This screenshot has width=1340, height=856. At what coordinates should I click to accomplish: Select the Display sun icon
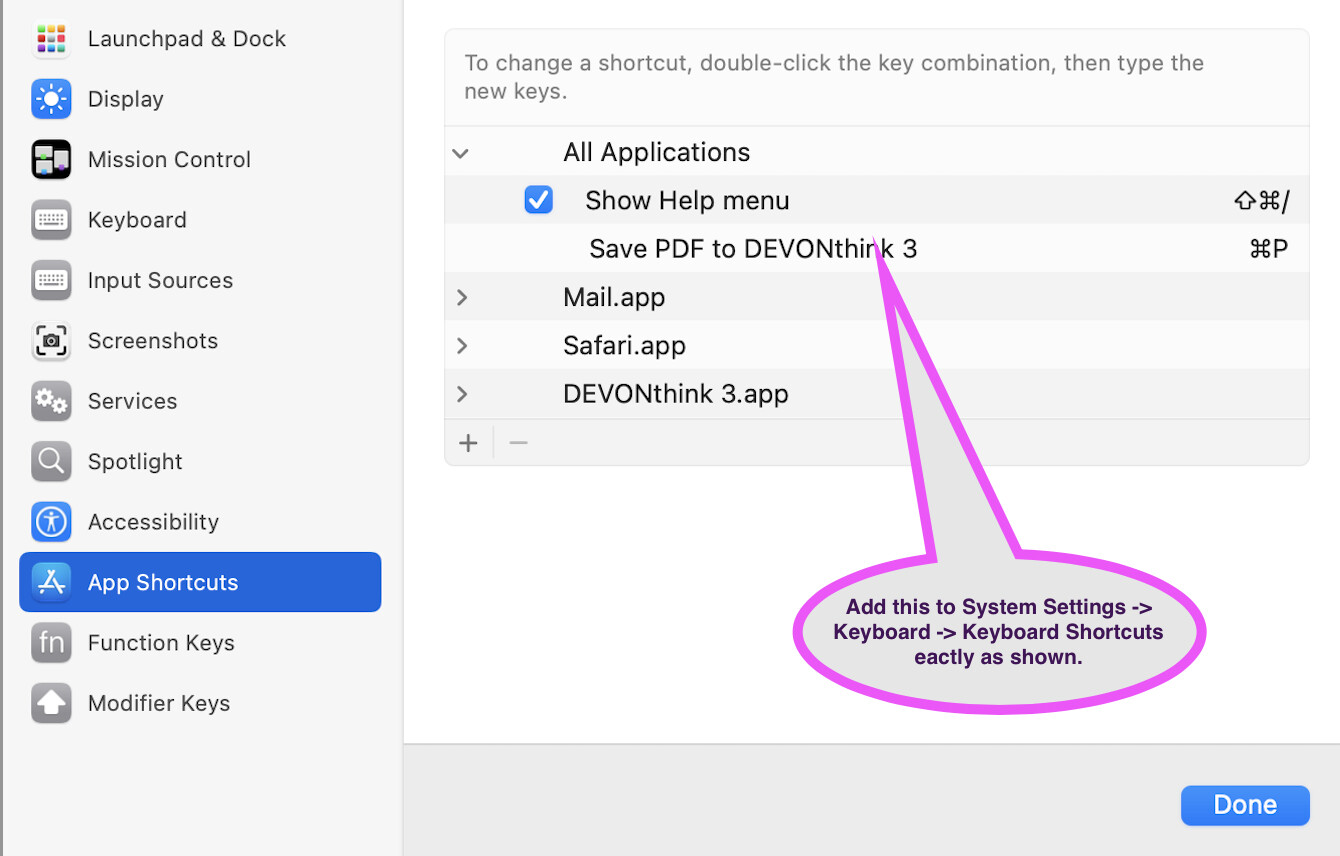point(51,99)
